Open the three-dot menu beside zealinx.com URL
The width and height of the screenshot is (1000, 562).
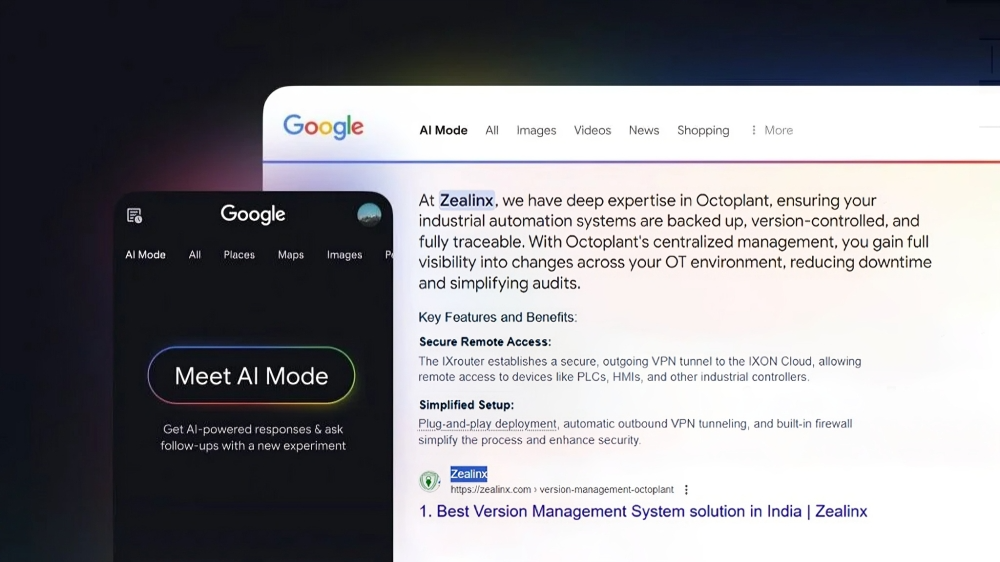[686, 490]
